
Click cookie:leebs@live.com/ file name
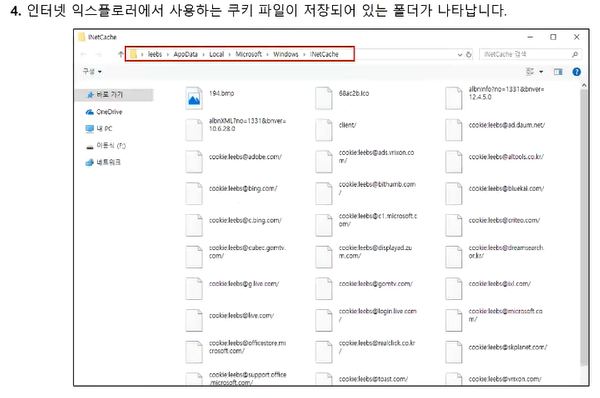[x=241, y=315]
